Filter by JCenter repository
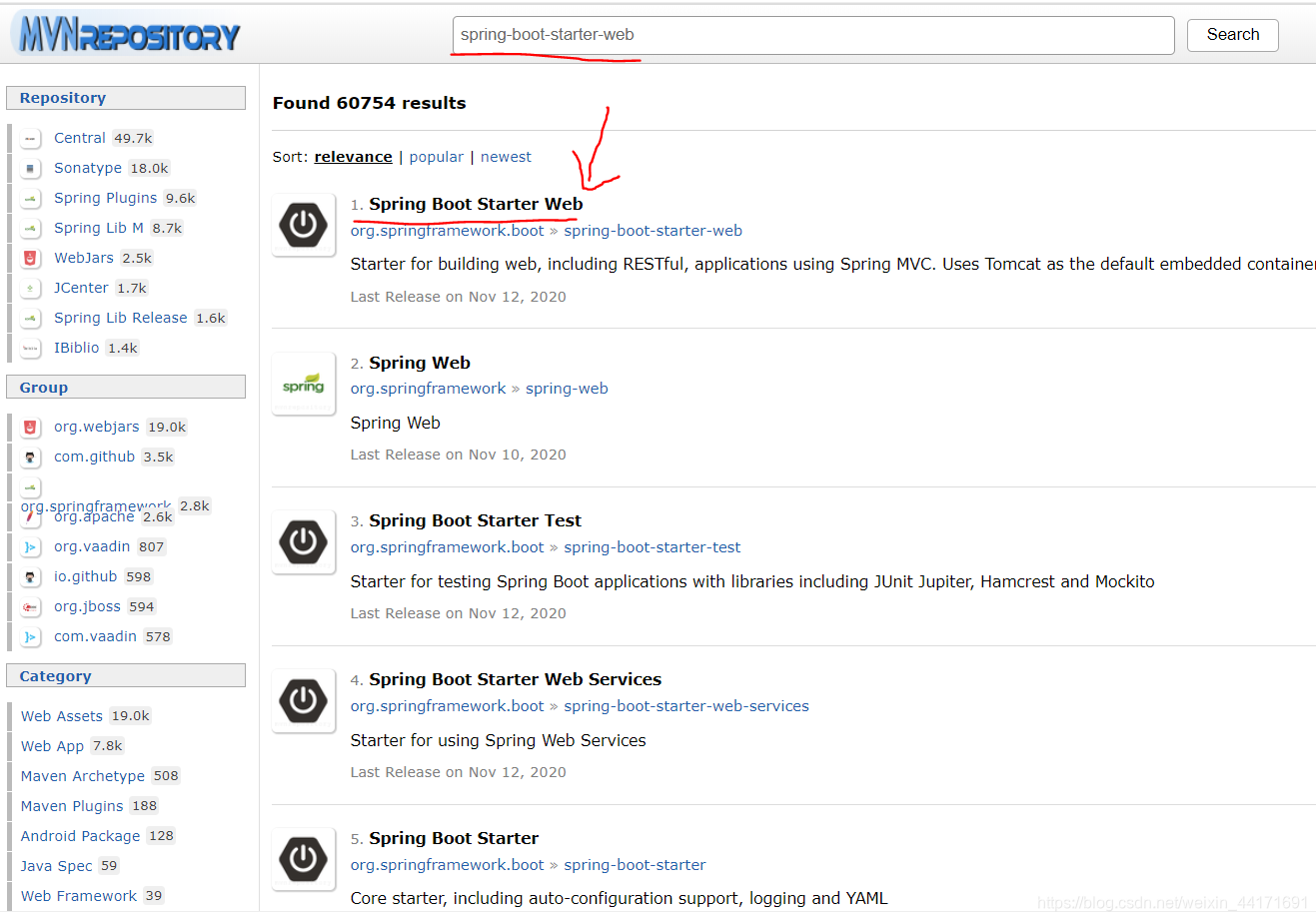 81,288
